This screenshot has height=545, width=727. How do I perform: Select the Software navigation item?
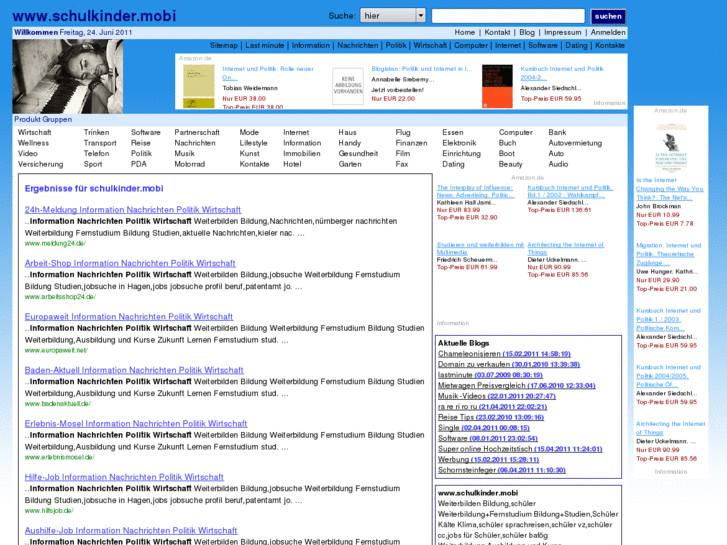coord(543,45)
